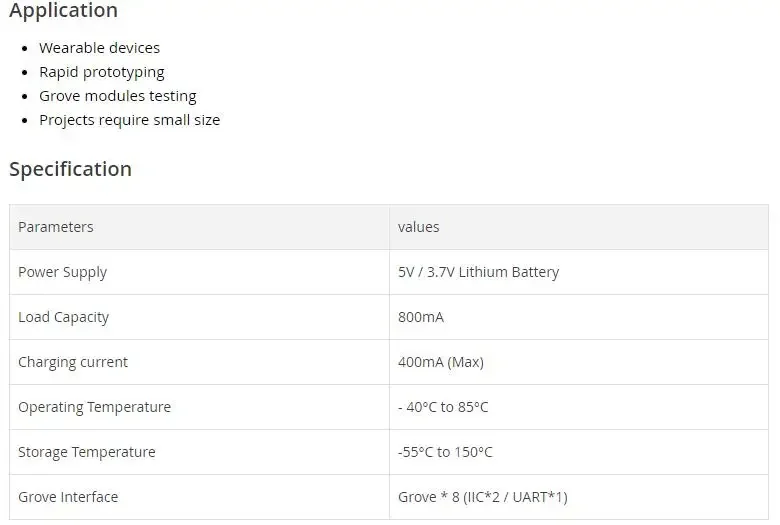Select the Power Supply row label

62,272
